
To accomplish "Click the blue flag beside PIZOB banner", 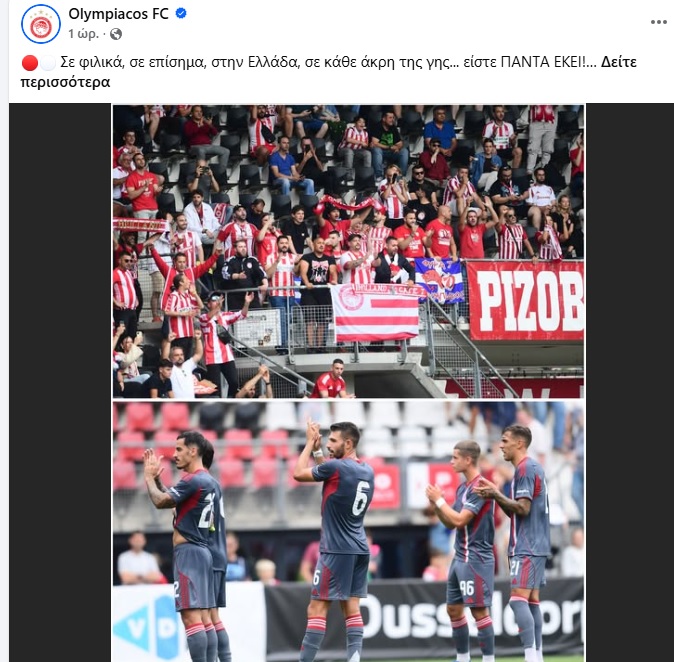I will pos(439,280).
